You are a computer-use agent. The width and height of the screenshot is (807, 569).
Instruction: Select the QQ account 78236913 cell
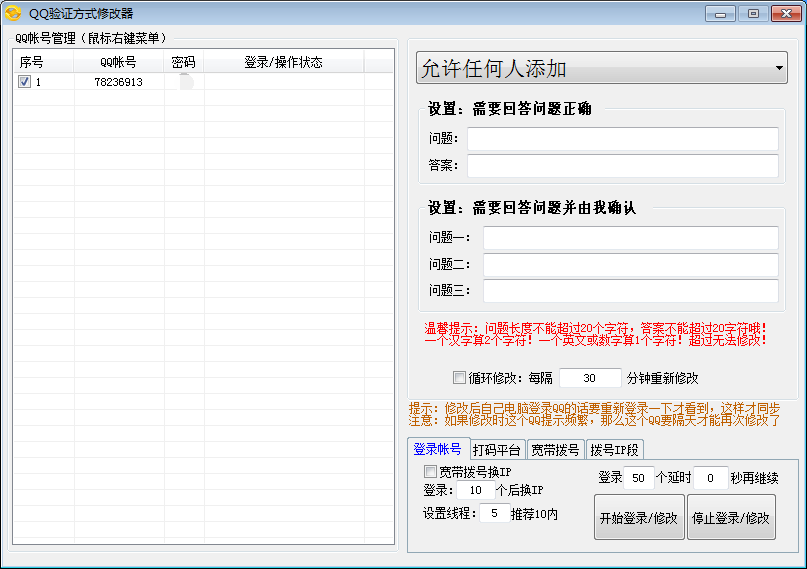(119, 82)
